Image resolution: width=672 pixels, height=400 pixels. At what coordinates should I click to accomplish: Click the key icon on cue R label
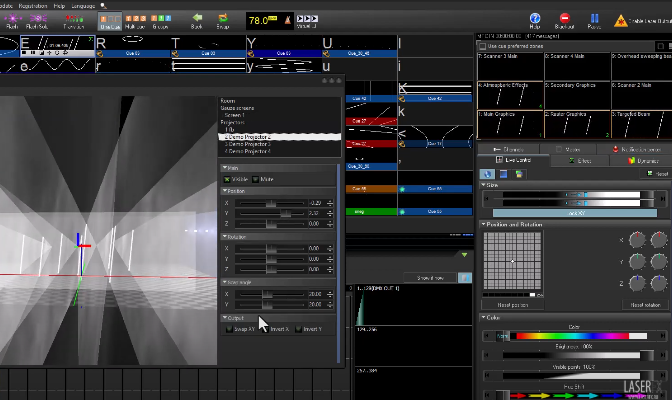tap(100, 54)
